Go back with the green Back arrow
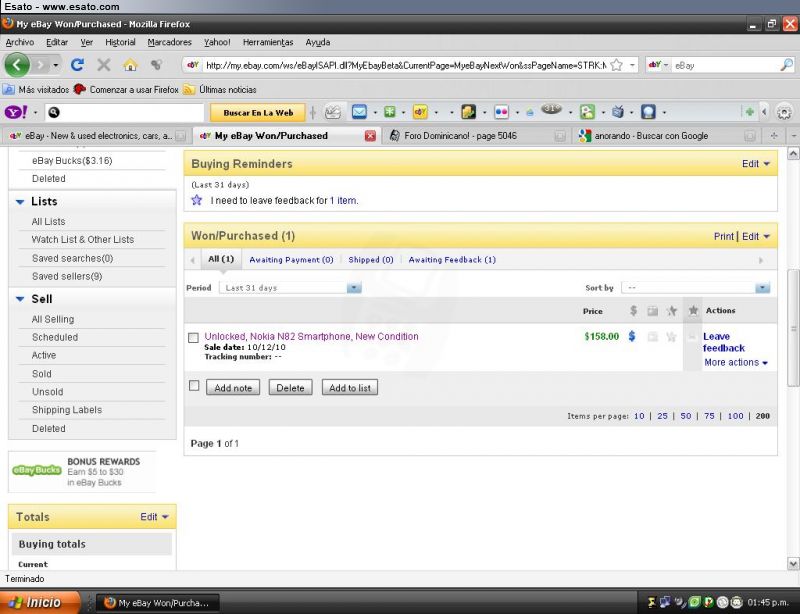The width and height of the screenshot is (800, 614). [17, 65]
